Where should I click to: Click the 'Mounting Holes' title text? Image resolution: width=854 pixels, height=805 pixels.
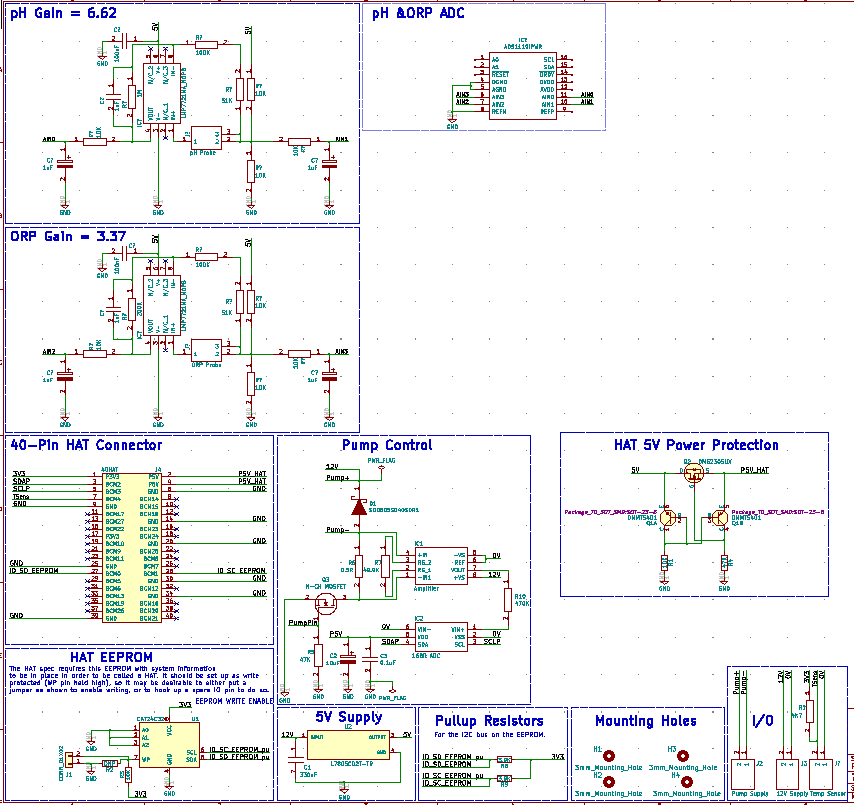[646, 721]
